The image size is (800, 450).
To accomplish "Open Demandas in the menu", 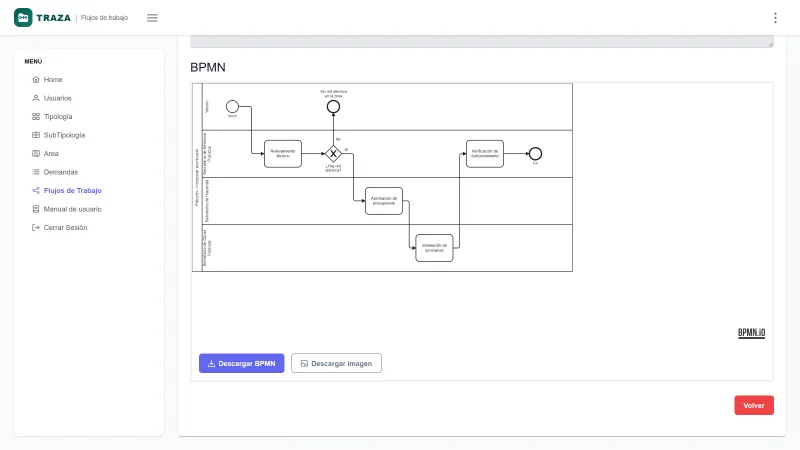I will coord(61,172).
